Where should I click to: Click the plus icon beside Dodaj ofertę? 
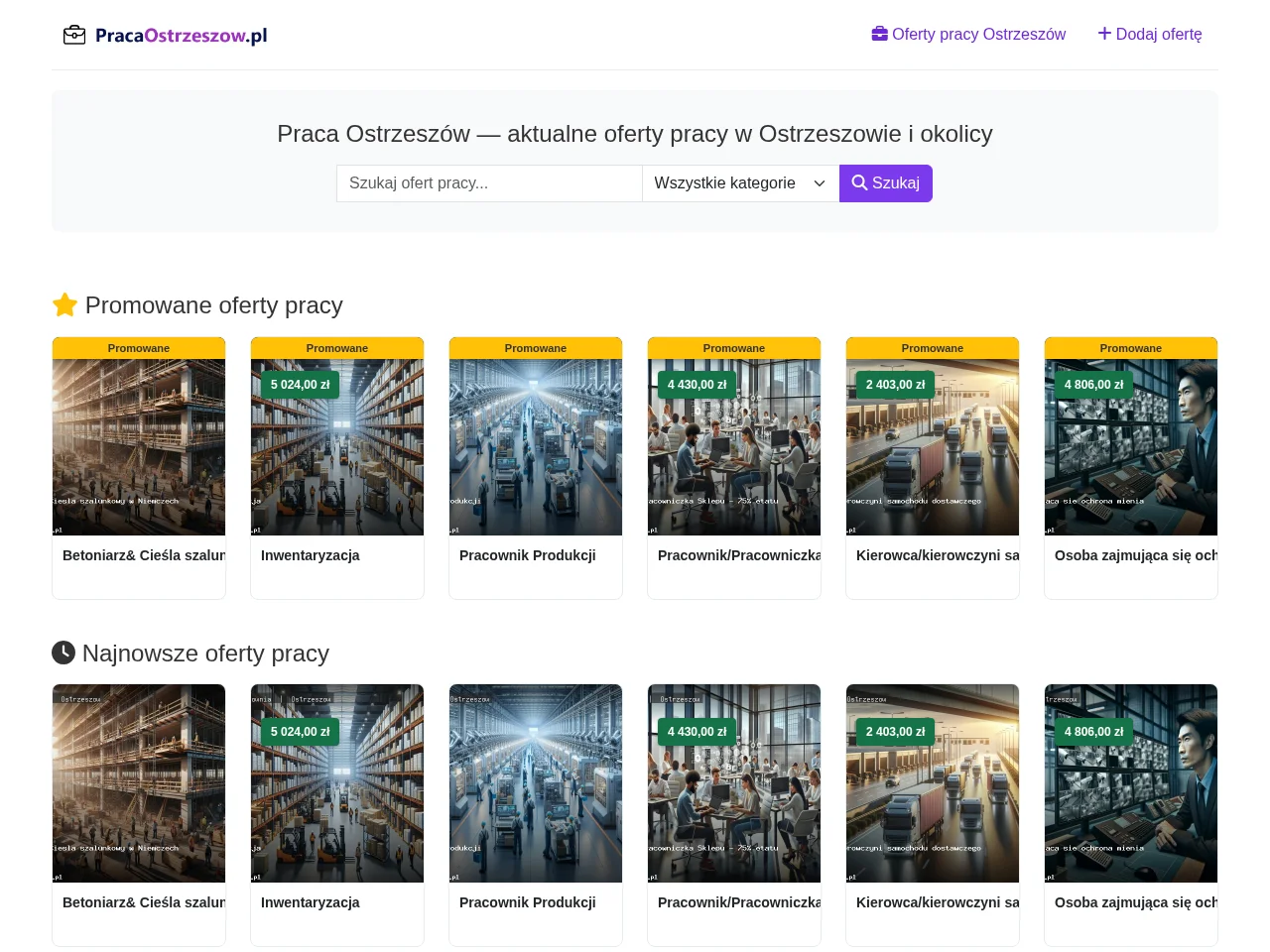click(1104, 34)
